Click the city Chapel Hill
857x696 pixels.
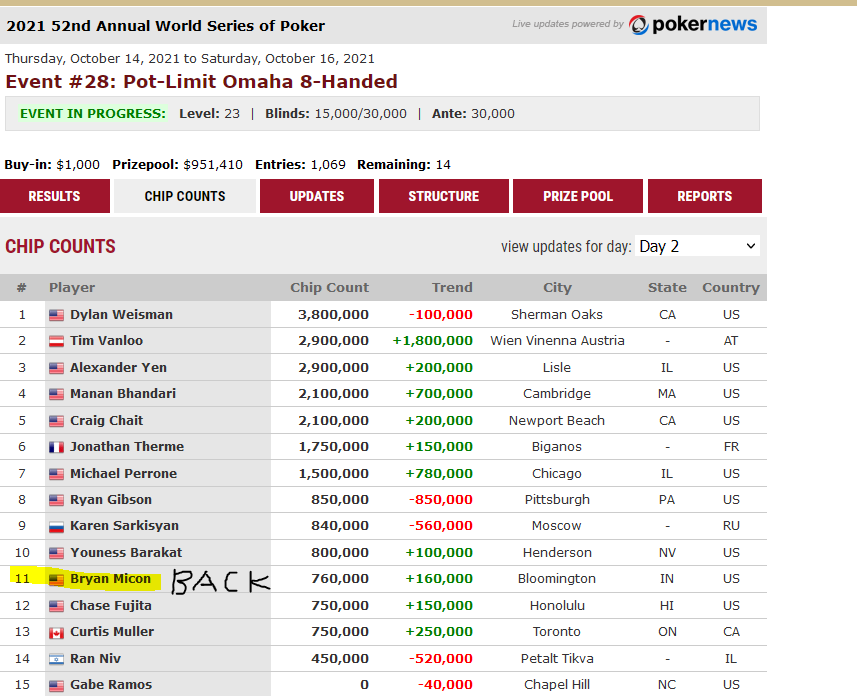pos(557,685)
